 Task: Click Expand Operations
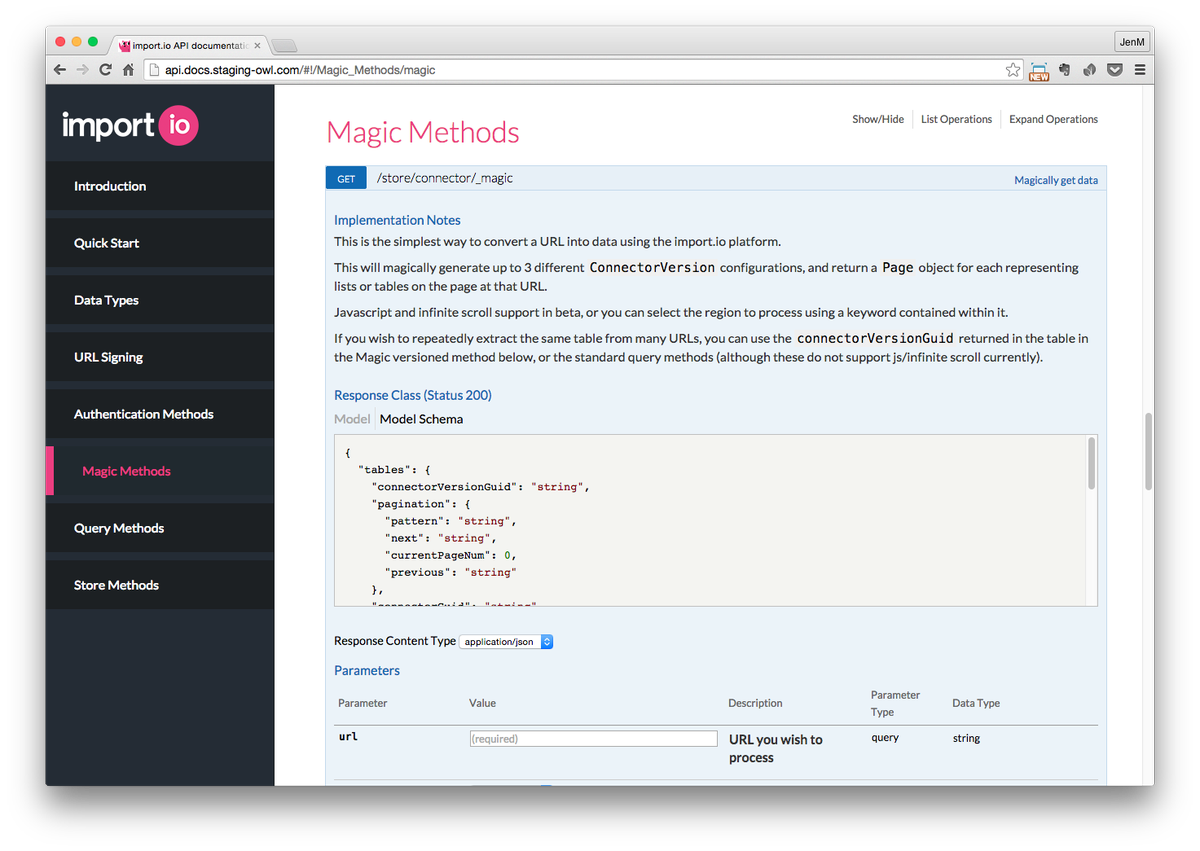1053,119
